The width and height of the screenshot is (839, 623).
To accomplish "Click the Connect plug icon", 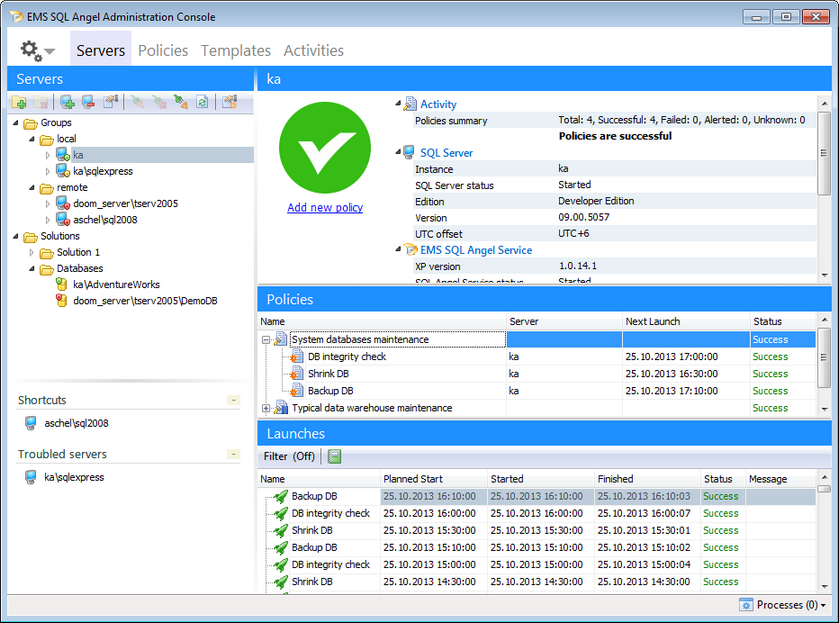I will tap(138, 102).
